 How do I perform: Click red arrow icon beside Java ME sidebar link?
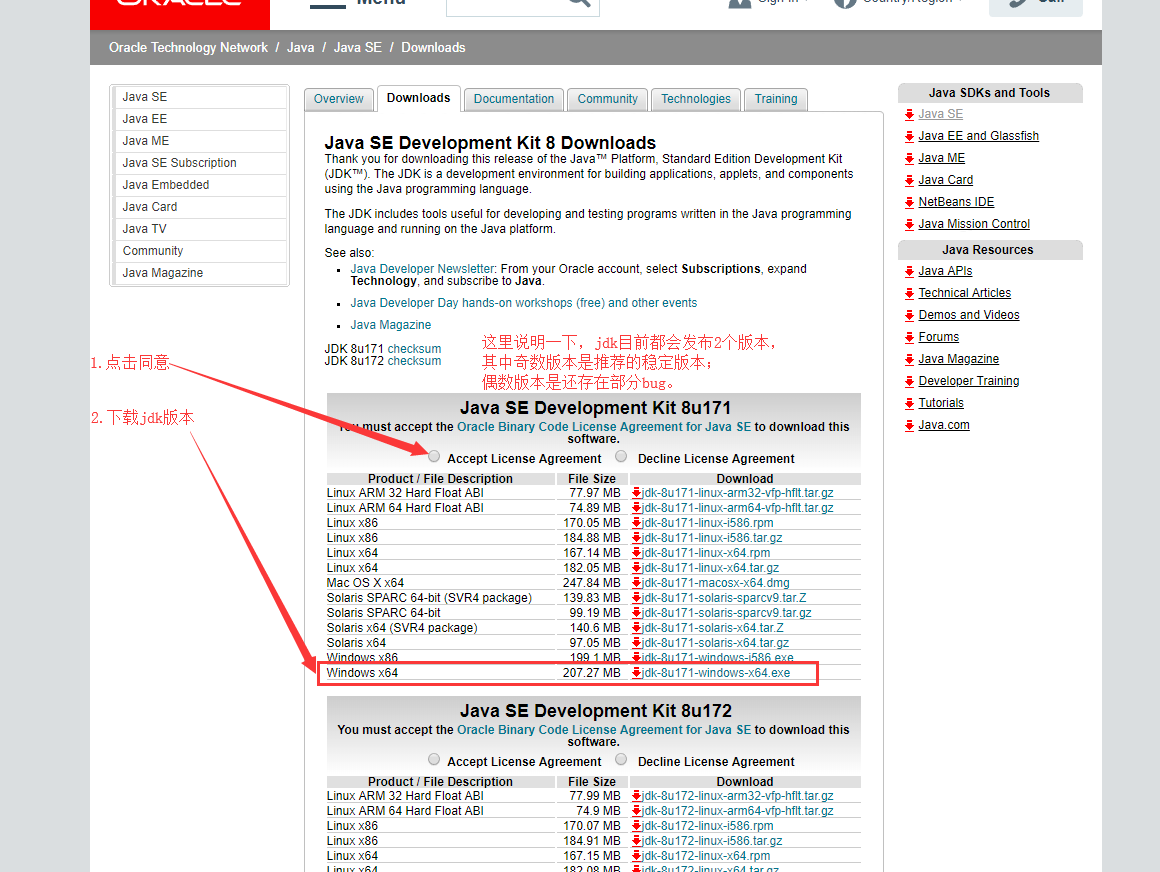tap(909, 159)
